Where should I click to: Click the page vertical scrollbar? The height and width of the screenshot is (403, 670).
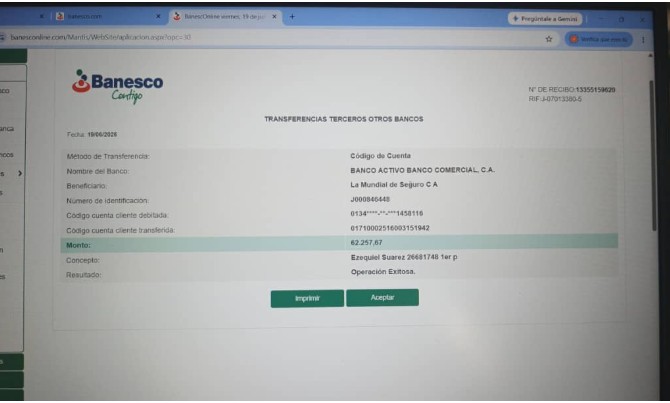point(652,156)
